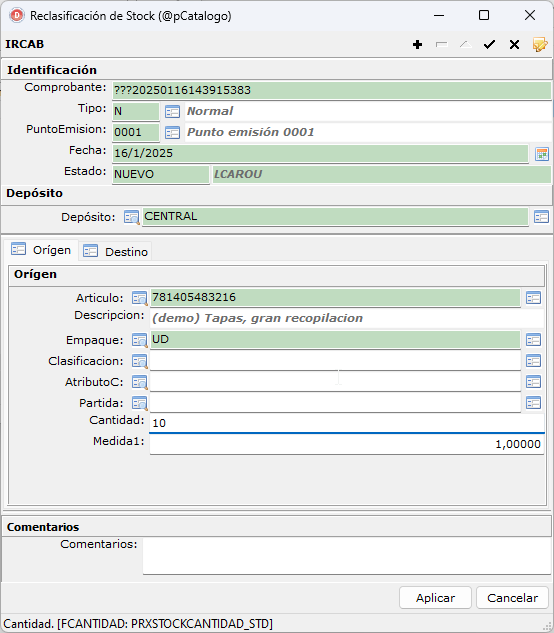Click into the Comentarios text box
The width and height of the screenshot is (554, 633).
(x=347, y=556)
